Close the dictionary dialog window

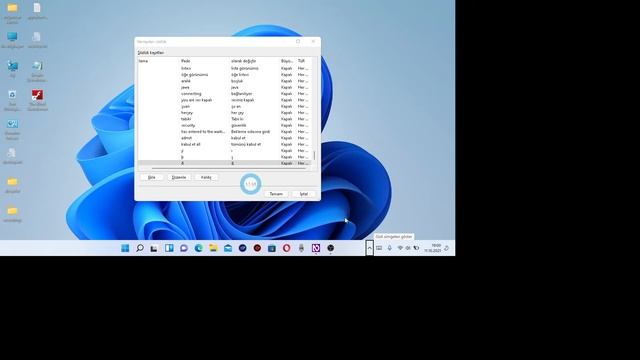click(313, 41)
